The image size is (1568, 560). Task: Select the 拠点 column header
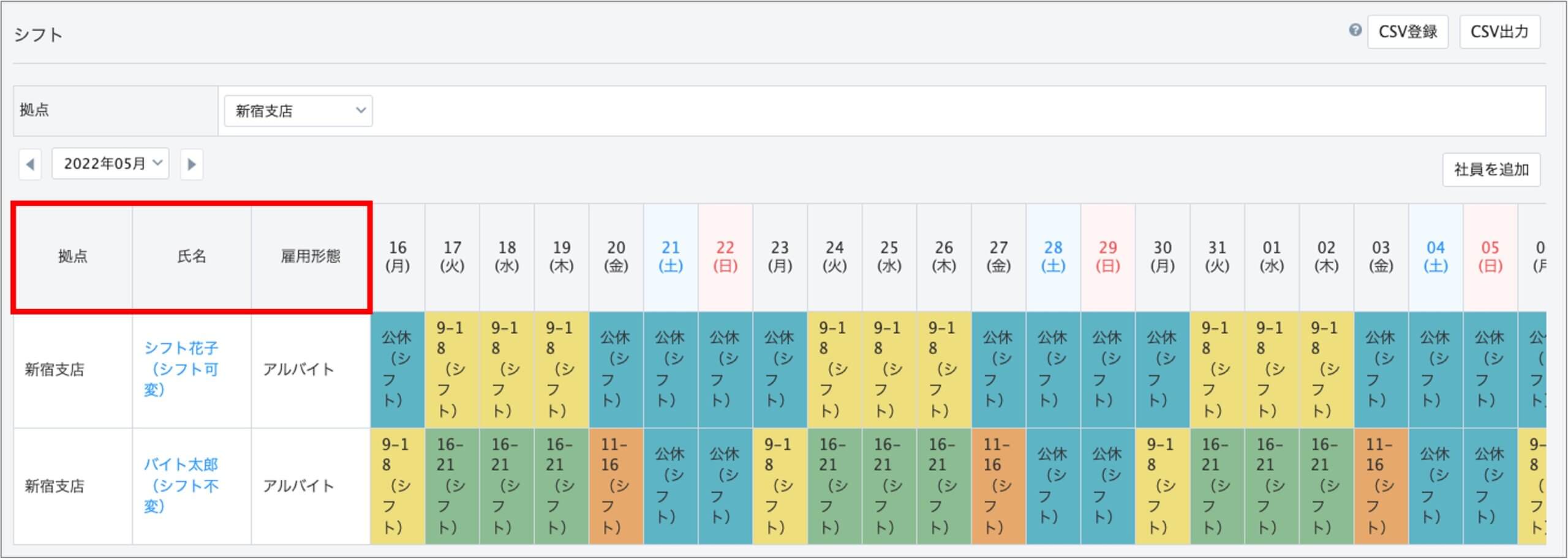click(73, 256)
